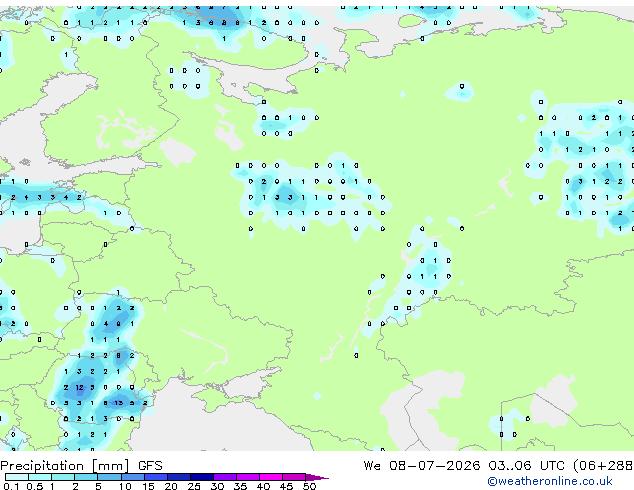634x490 pixels.
Task: Pick the 40–45 mm magenta legend swatch
Action: pos(271,477)
